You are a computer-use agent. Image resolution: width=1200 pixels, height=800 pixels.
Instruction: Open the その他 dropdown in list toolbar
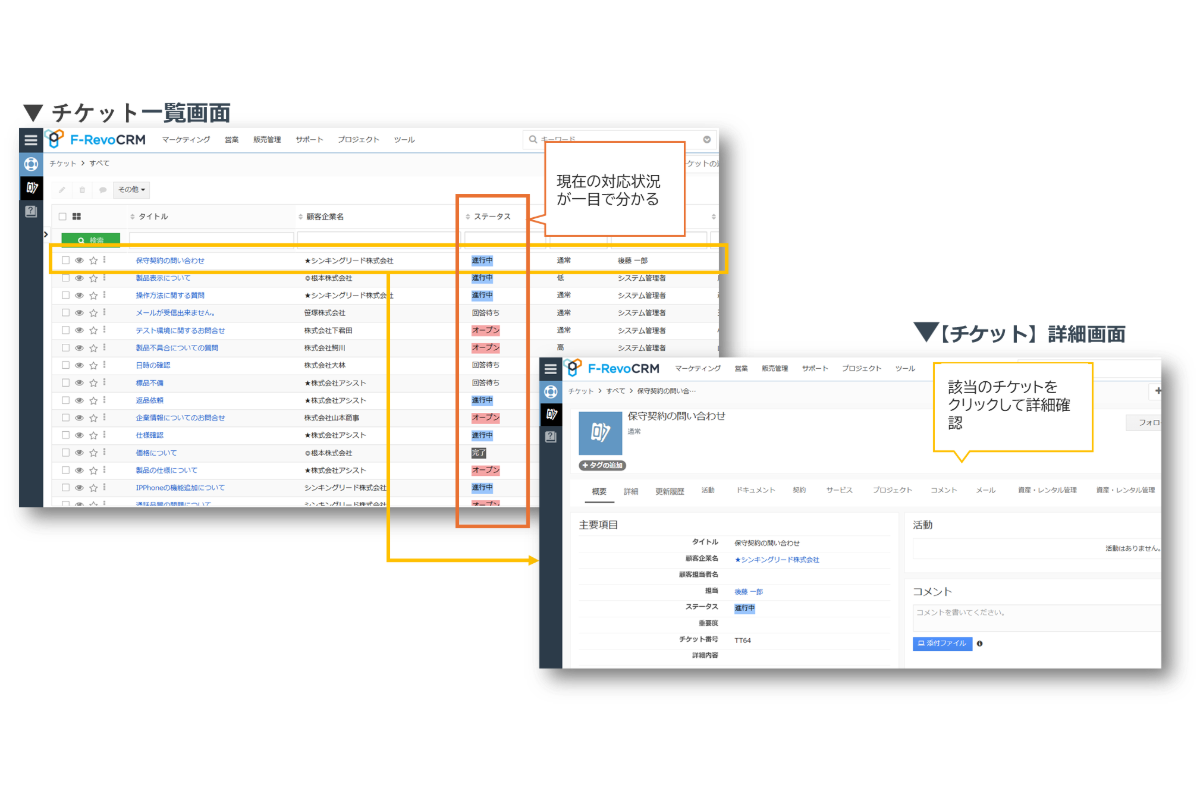131,189
